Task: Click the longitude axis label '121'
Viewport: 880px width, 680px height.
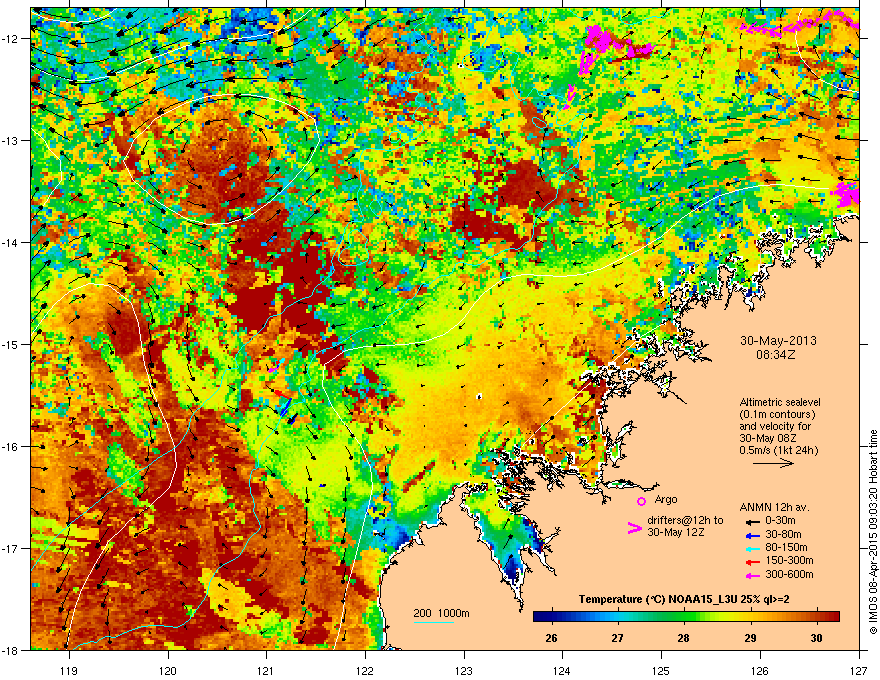Action: 266,670
